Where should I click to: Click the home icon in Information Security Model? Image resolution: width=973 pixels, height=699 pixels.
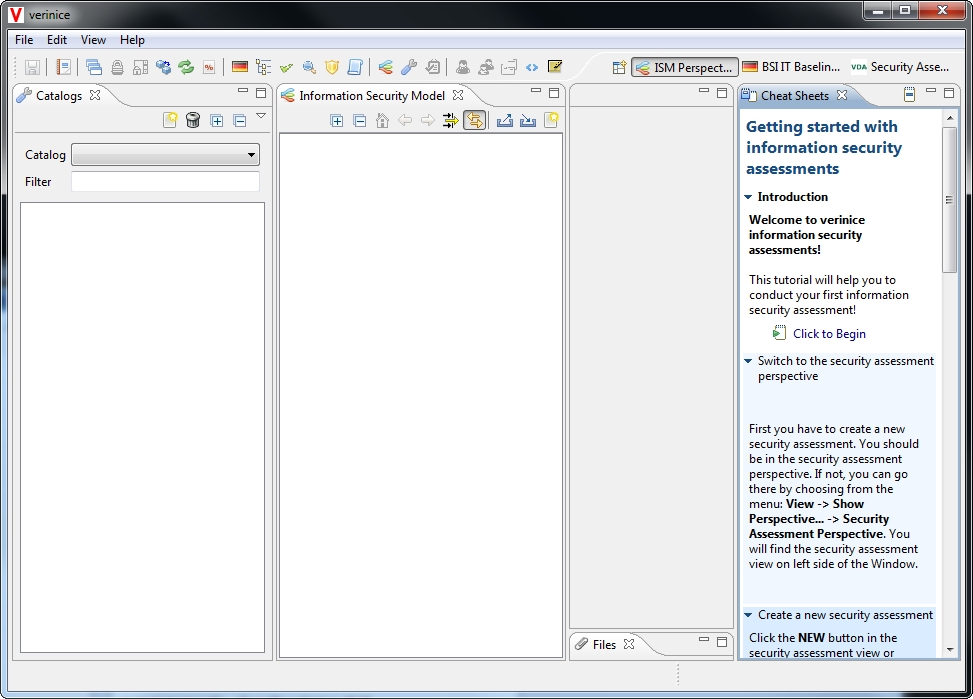click(x=382, y=120)
